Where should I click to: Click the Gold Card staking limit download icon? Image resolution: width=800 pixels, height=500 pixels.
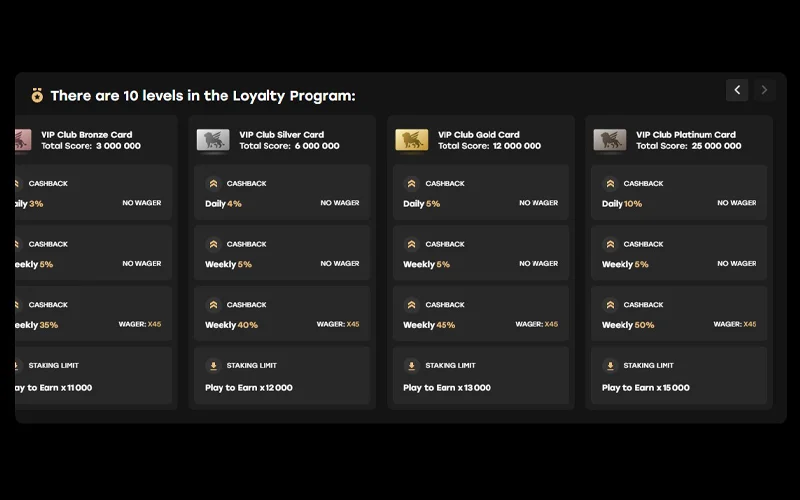tap(412, 365)
